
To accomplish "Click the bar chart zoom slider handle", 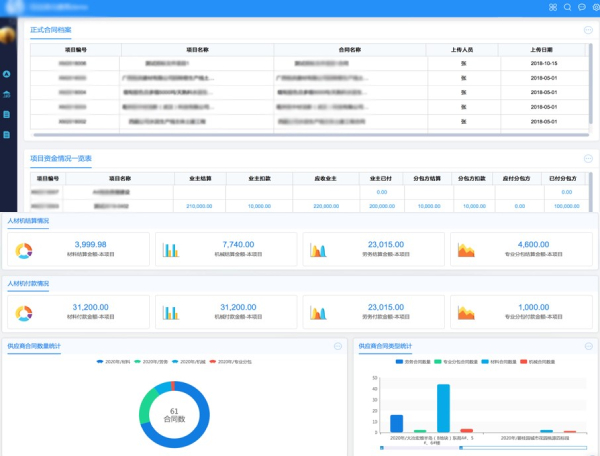I will 383,448.
